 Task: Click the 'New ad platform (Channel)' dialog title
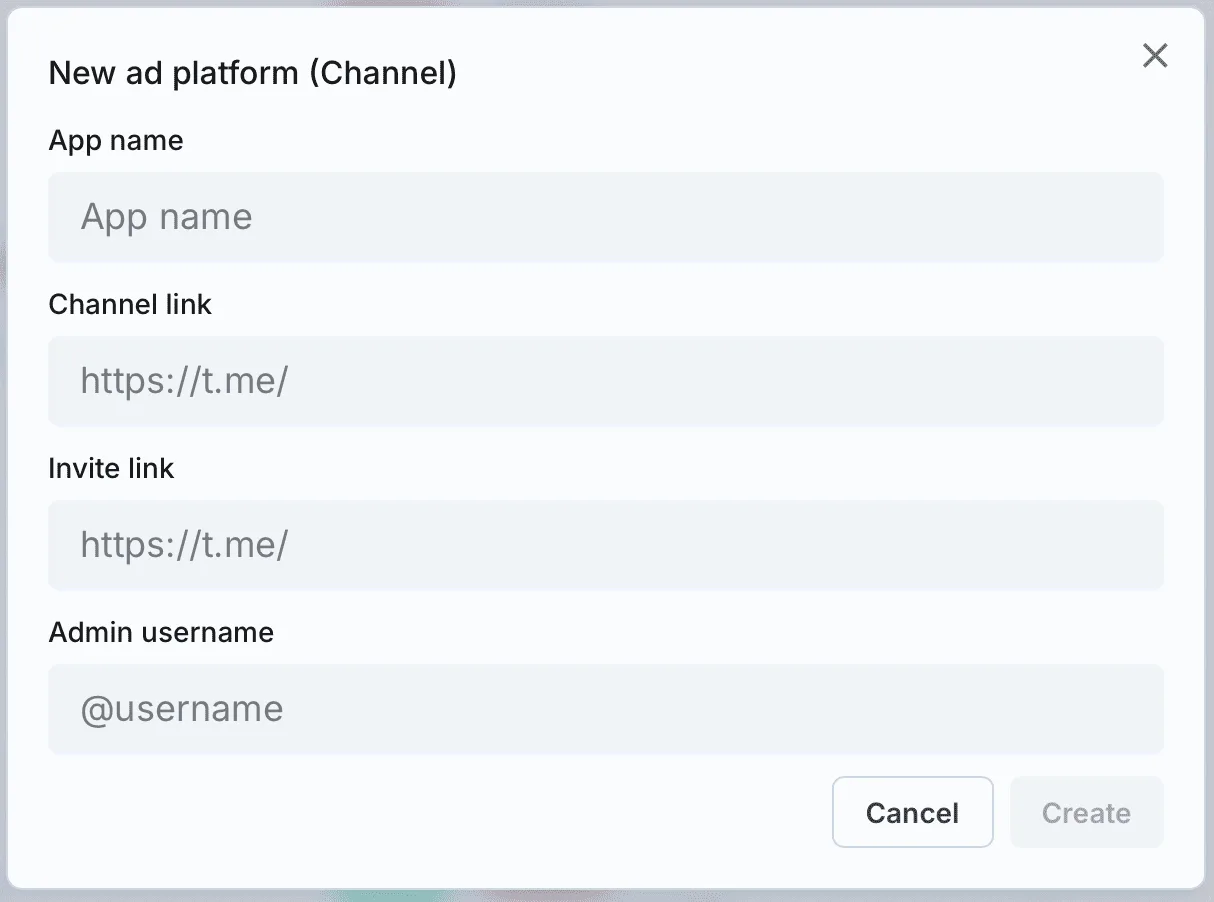click(253, 73)
